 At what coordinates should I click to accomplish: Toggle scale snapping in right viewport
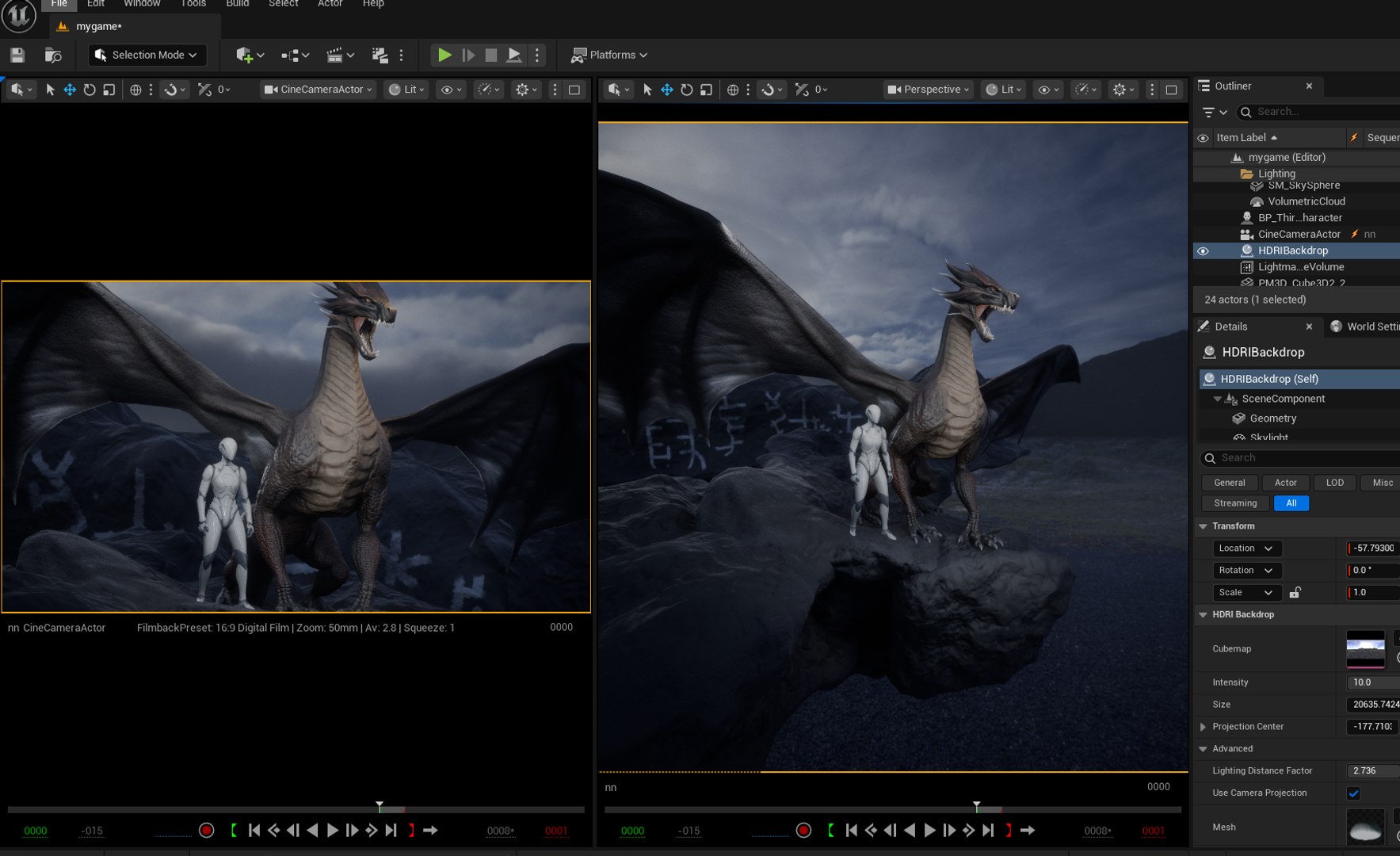click(x=803, y=90)
